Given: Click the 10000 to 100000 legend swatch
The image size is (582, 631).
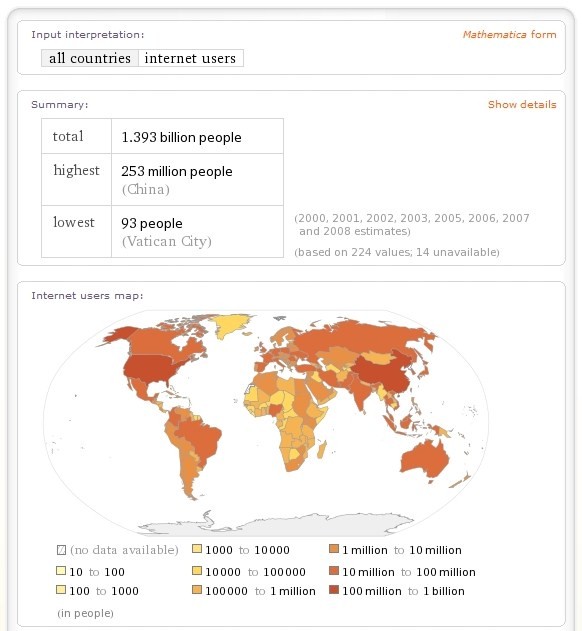Looking at the screenshot, I should point(197,571).
